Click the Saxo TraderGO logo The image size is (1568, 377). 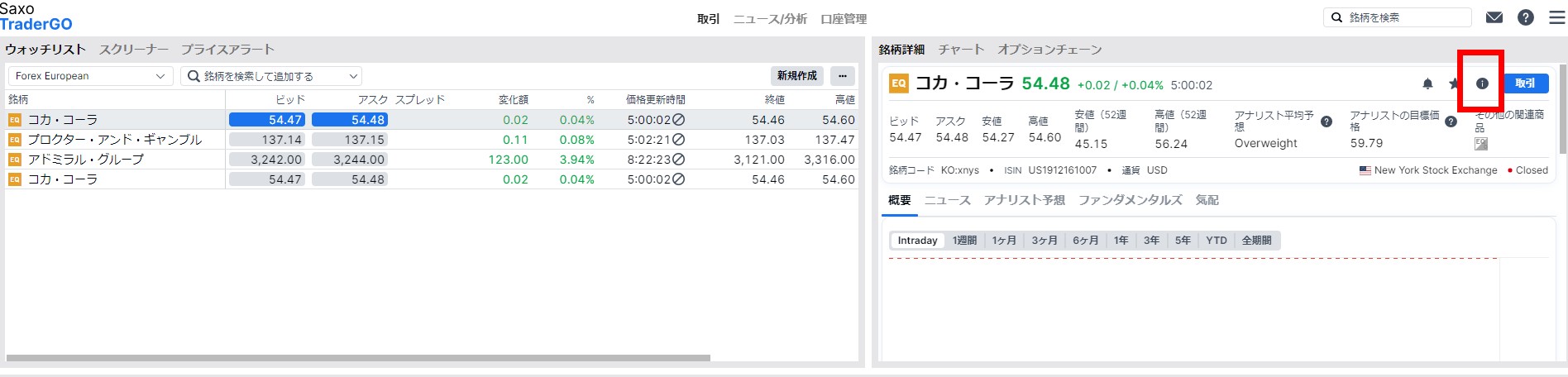click(x=36, y=16)
